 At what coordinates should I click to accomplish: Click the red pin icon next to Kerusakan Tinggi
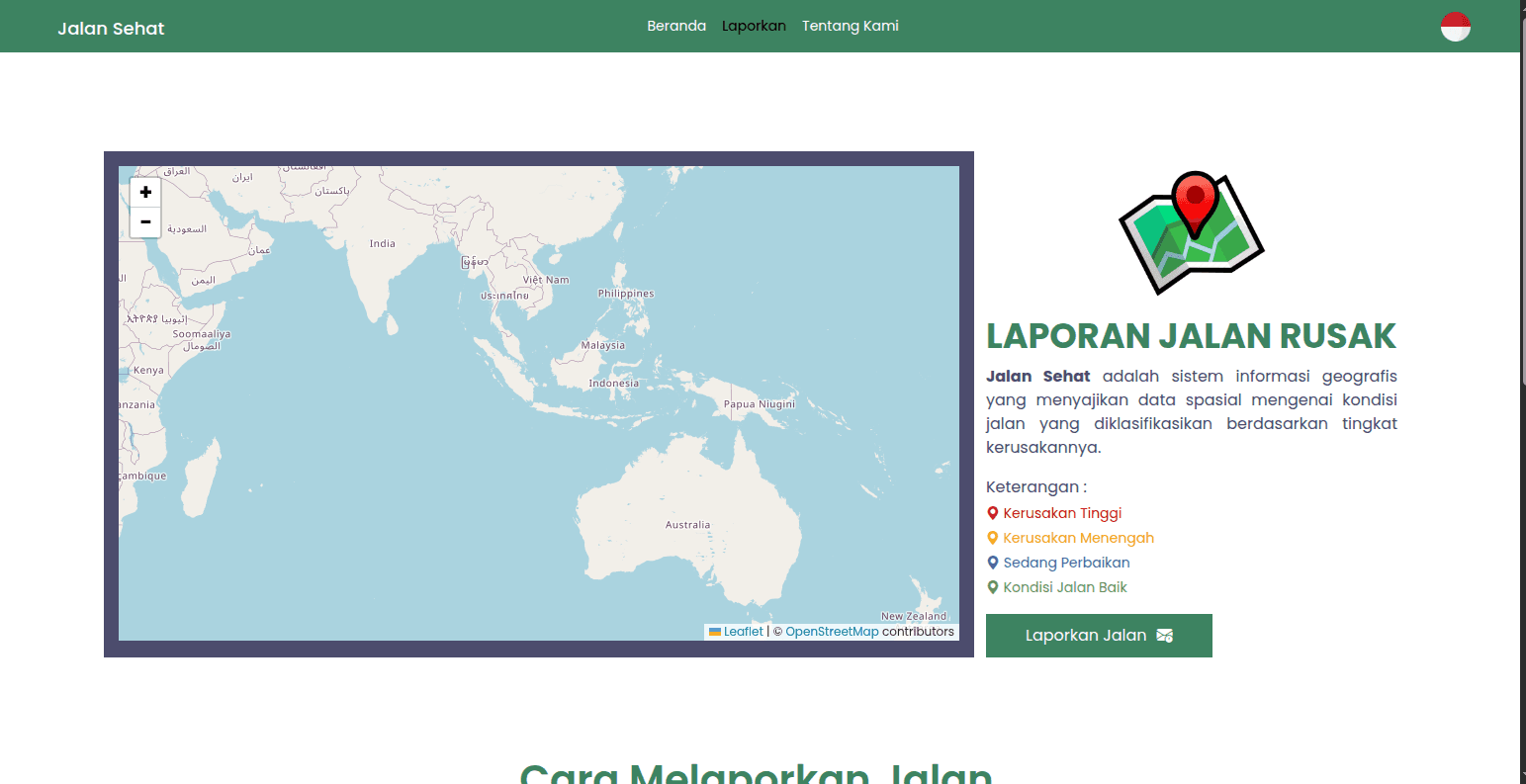[992, 512]
